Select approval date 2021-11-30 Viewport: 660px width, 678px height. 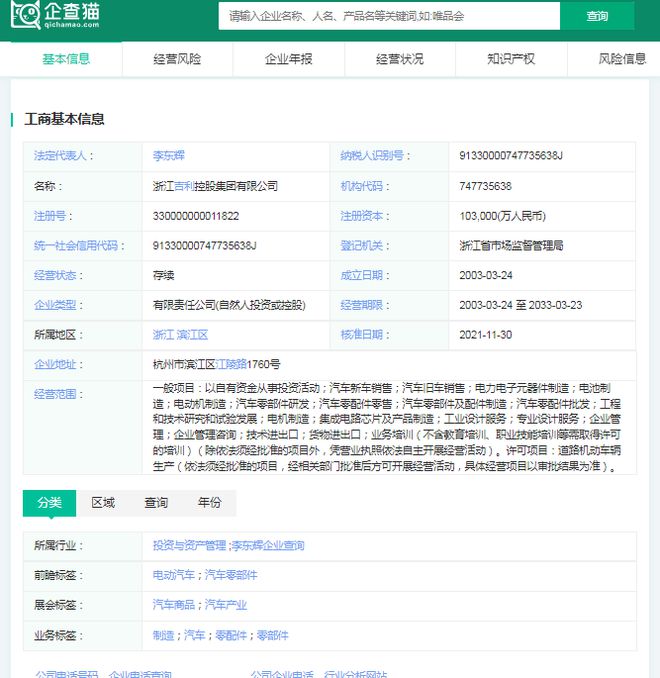pos(486,335)
